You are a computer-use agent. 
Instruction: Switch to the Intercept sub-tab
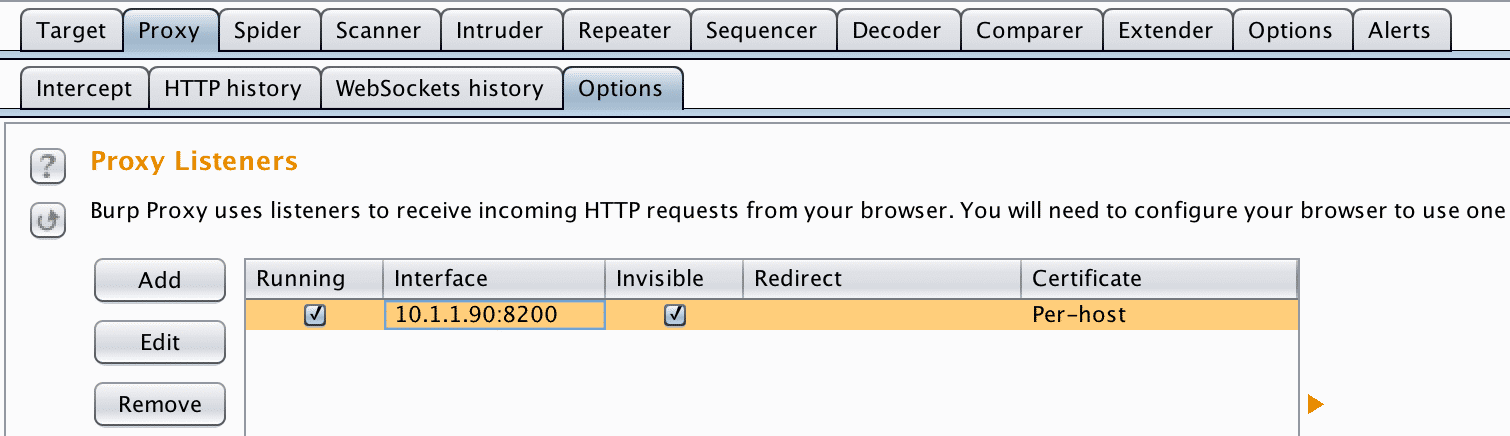(x=84, y=88)
